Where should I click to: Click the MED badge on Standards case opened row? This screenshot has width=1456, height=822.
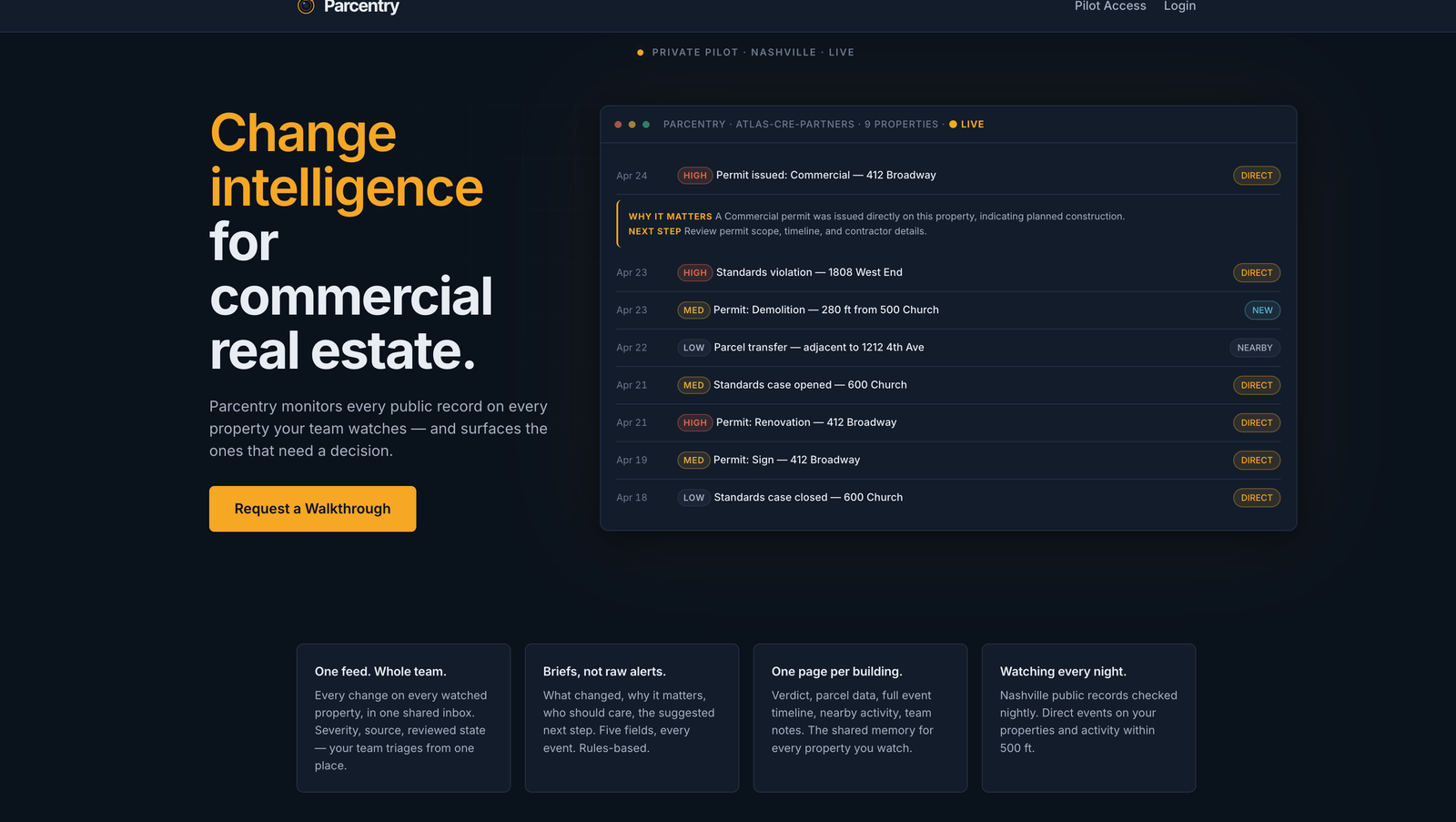tap(693, 385)
